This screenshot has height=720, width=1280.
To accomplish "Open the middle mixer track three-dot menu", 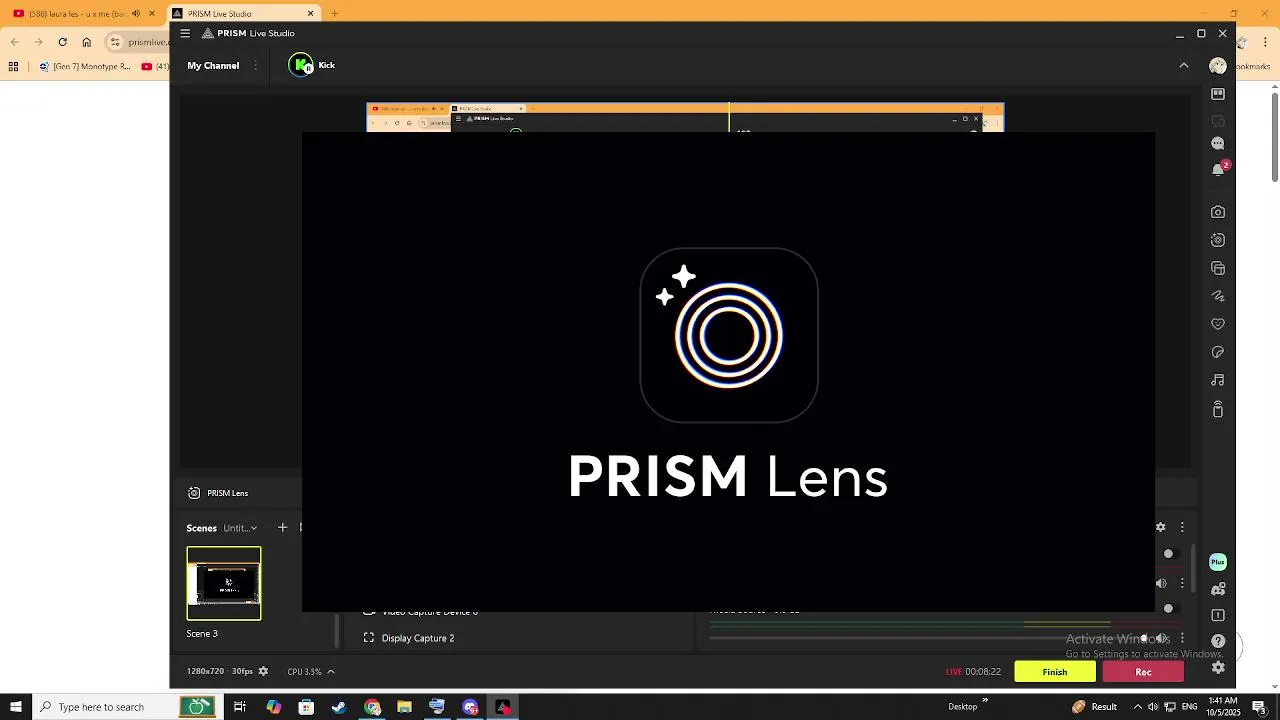I will tap(1182, 583).
